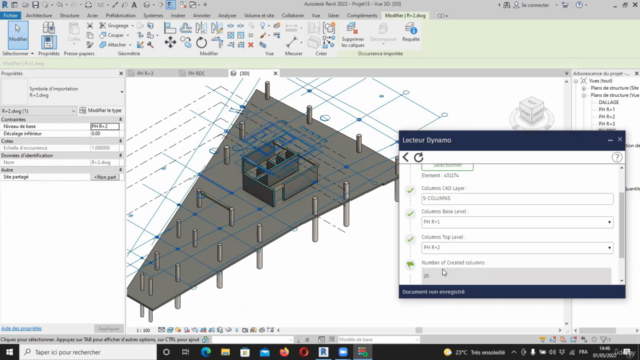Select PH R+1 in project browser

(x=607, y=109)
